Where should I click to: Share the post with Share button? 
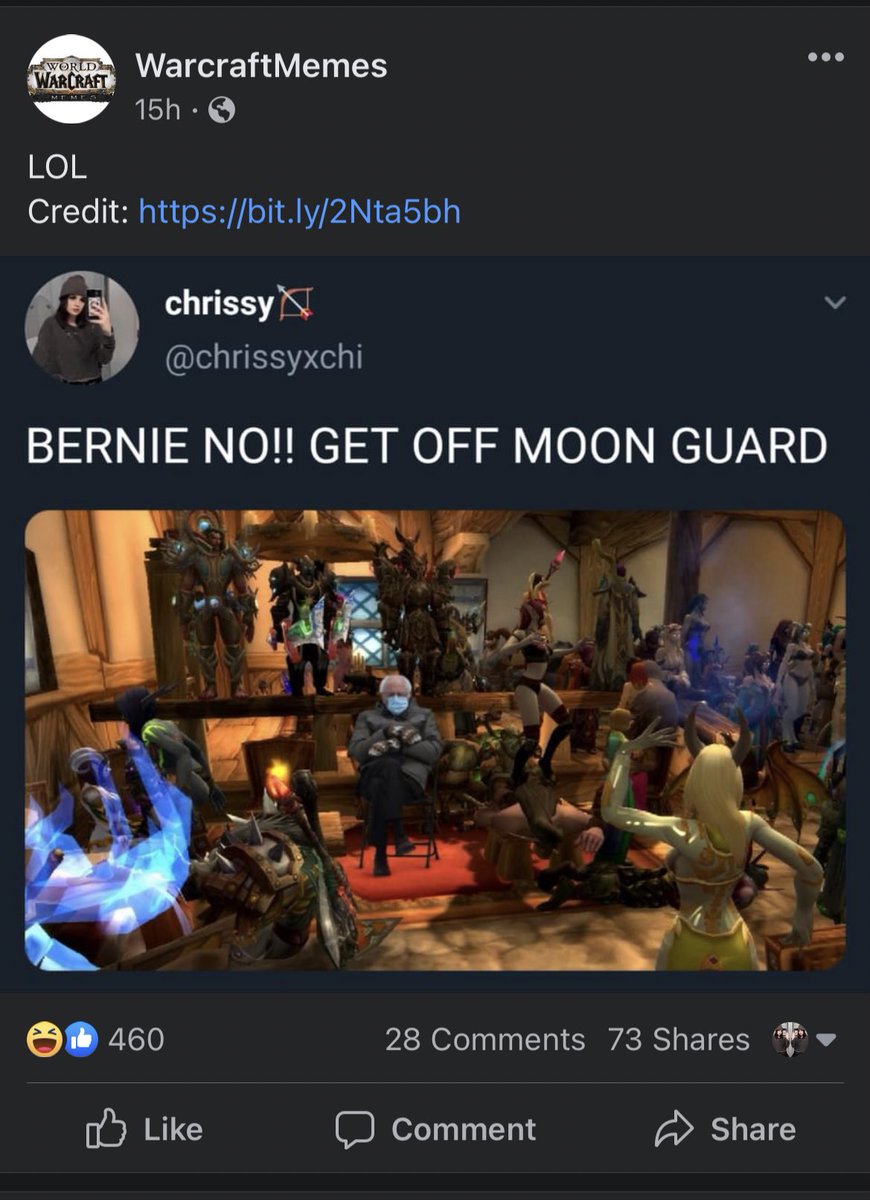coord(725,1129)
